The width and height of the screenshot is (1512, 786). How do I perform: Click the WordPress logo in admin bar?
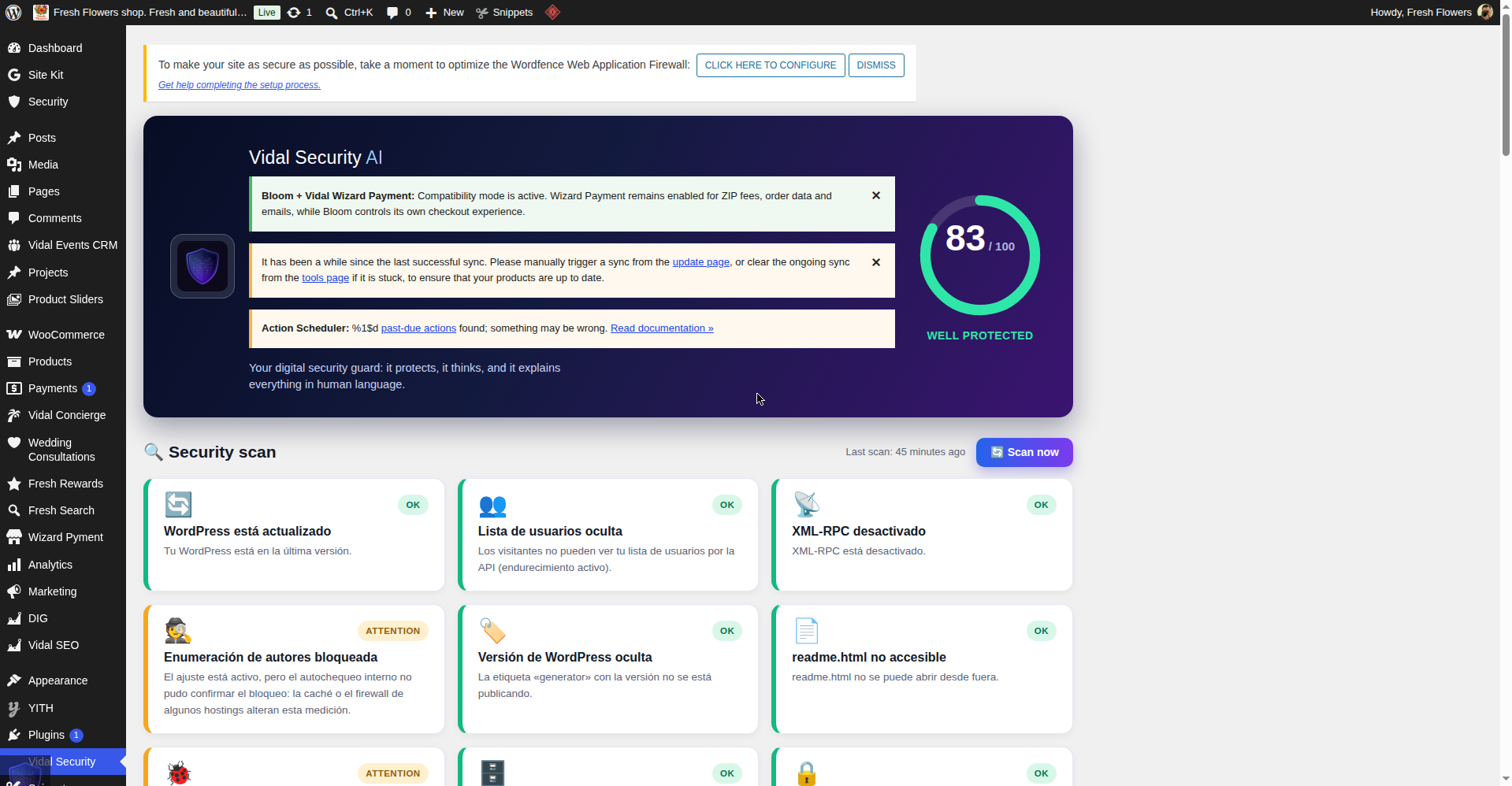tap(13, 13)
